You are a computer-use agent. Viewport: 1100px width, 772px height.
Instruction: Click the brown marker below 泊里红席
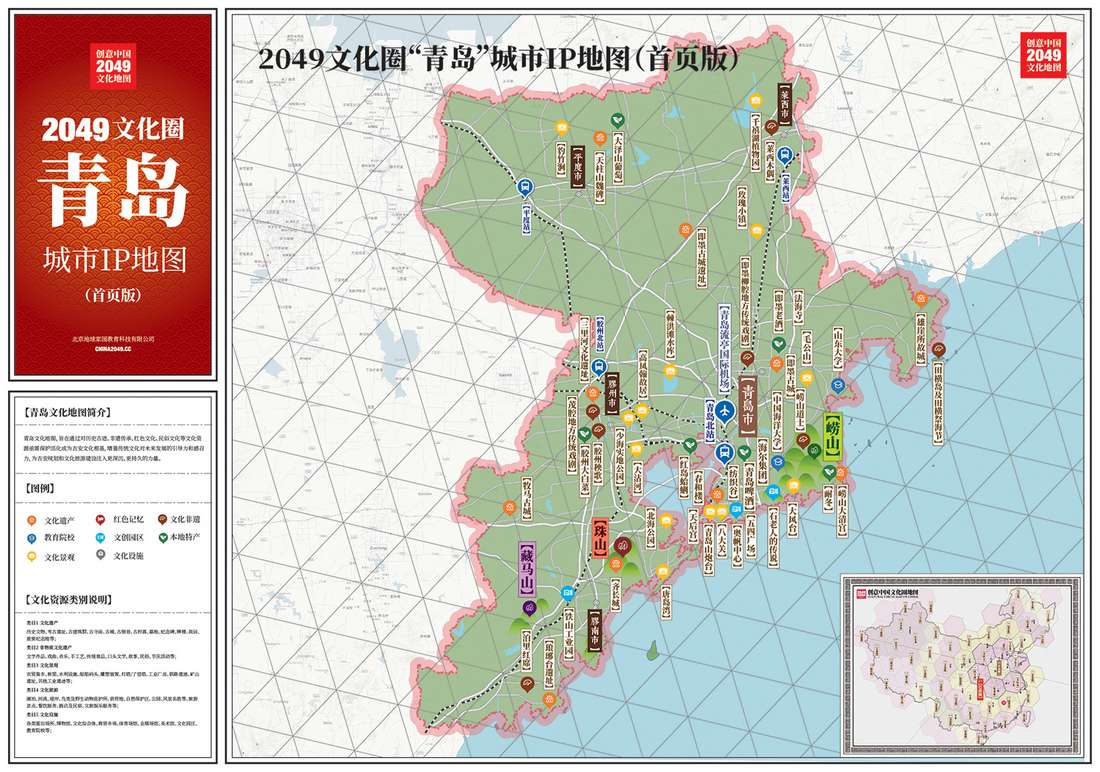[527, 685]
